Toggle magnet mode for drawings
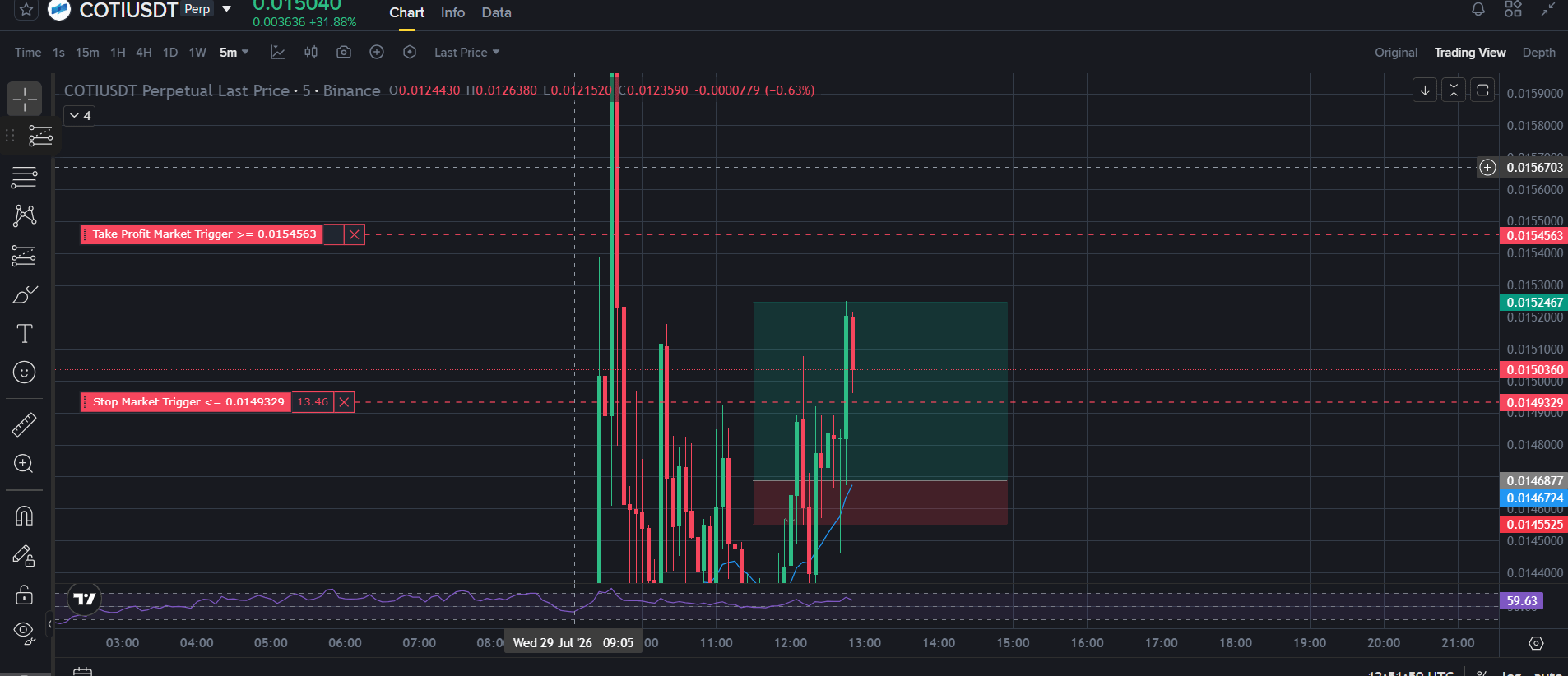The width and height of the screenshot is (1568, 676). pyautogui.click(x=25, y=516)
